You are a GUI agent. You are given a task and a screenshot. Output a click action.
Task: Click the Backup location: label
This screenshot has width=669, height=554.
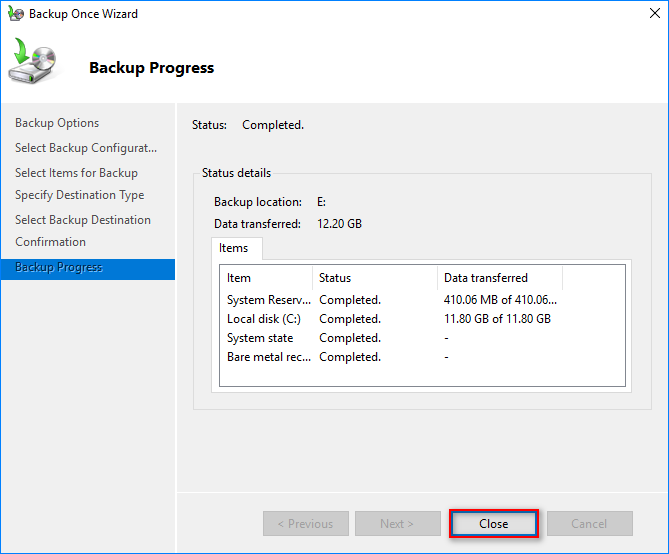tap(258, 202)
